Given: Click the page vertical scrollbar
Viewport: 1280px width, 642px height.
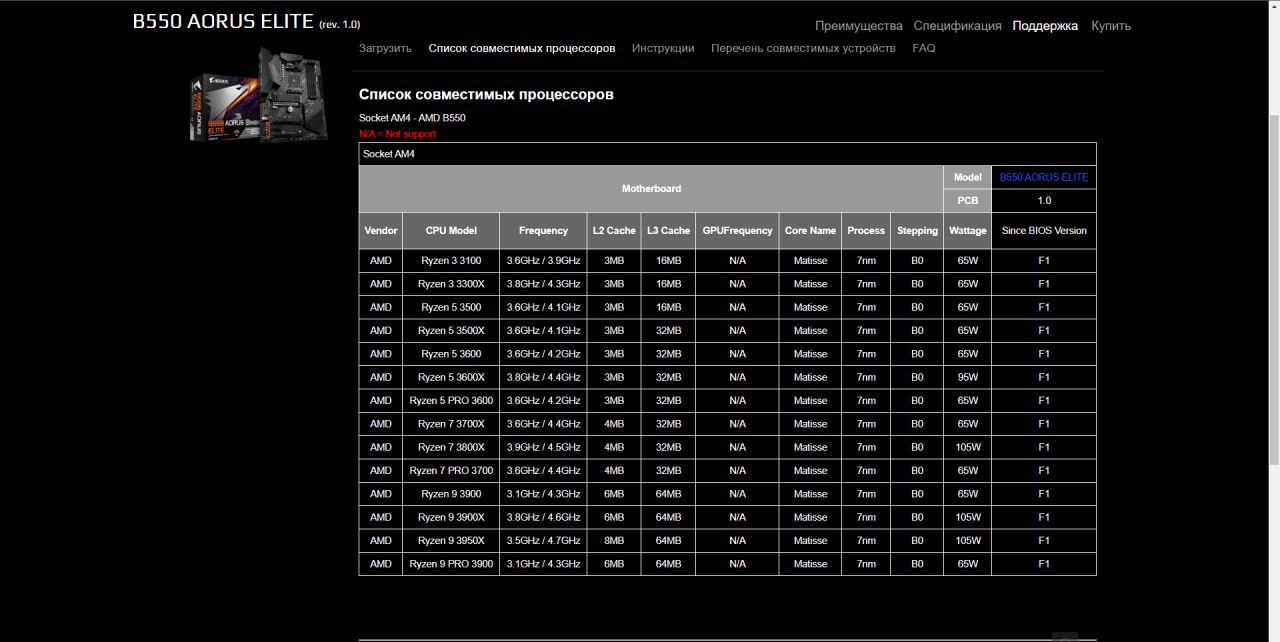Looking at the screenshot, I should [1273, 290].
